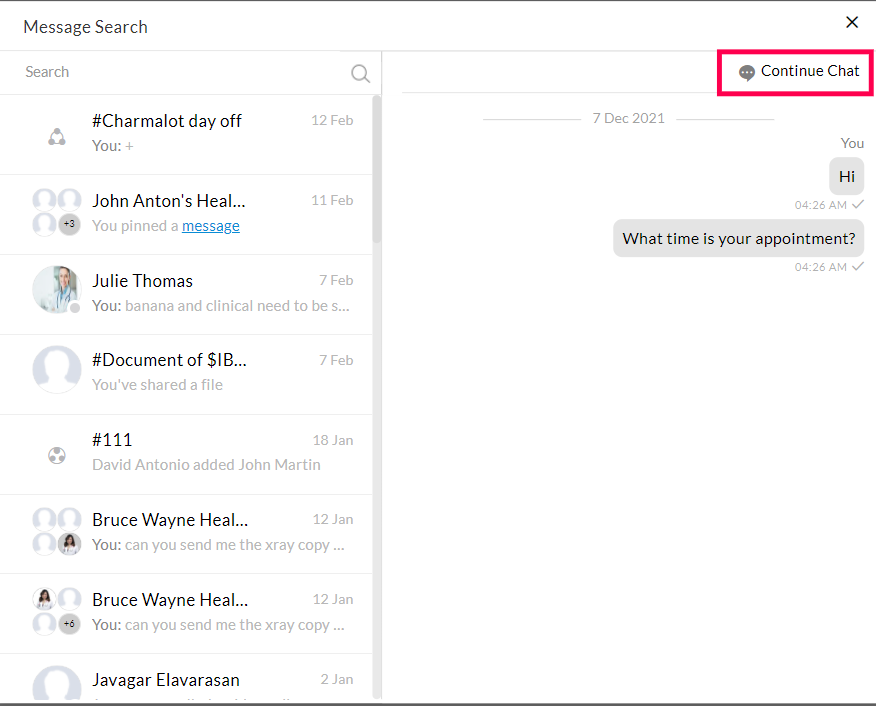876x706 pixels.
Task: Click the "Hi" message bubble
Action: (x=846, y=177)
